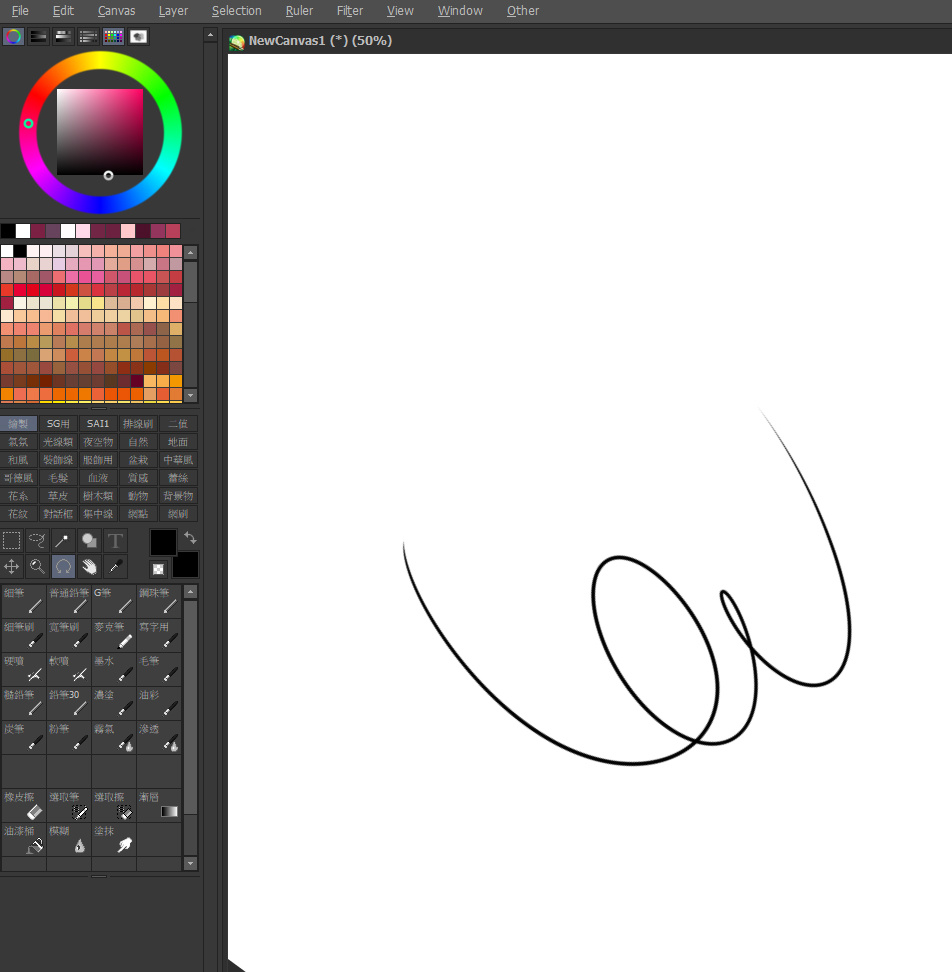Select the shape tool
This screenshot has height=972, width=952.
pos(89,541)
